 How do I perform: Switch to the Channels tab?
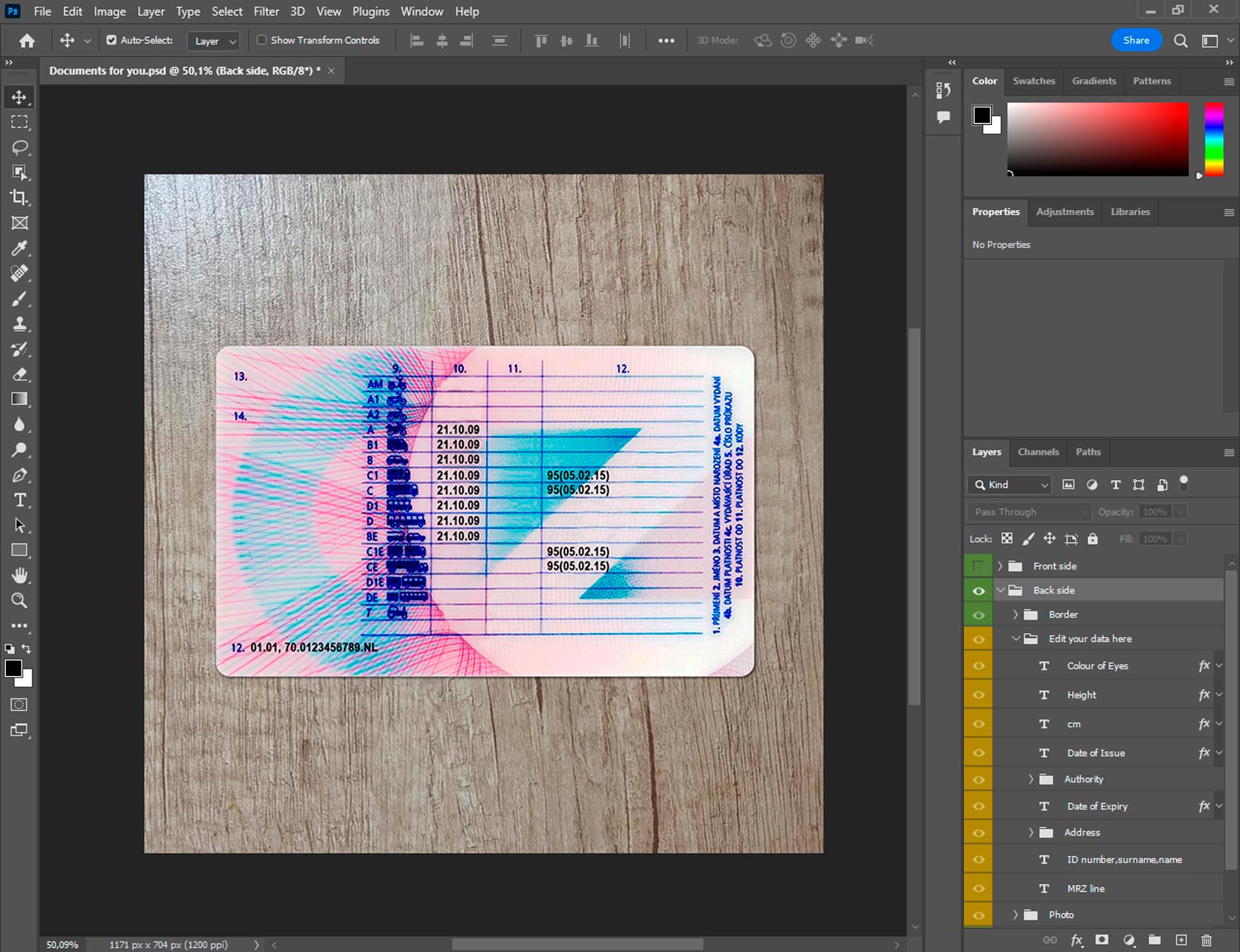1037,452
